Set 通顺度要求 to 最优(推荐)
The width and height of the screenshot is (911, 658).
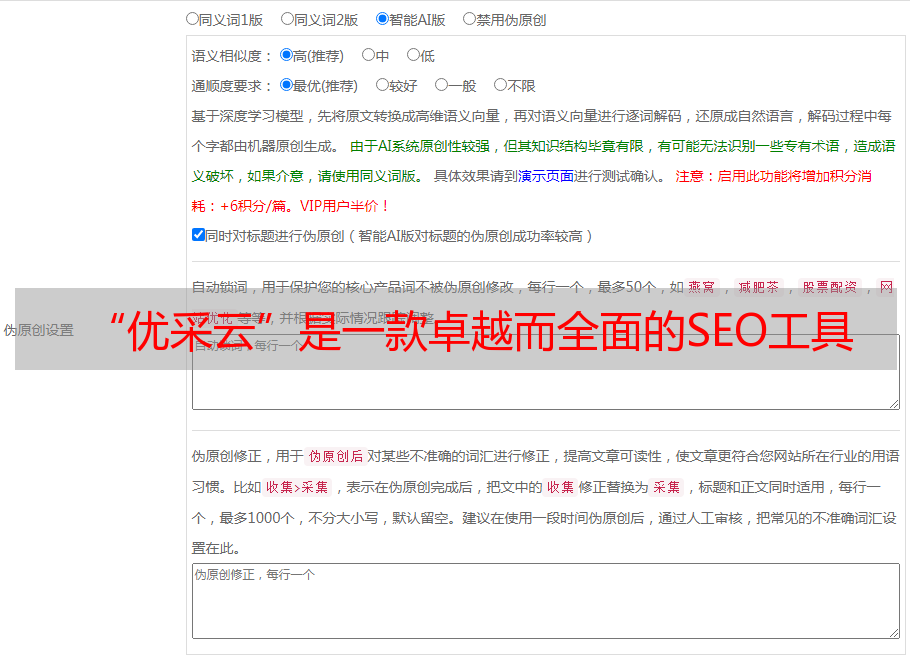pos(286,85)
